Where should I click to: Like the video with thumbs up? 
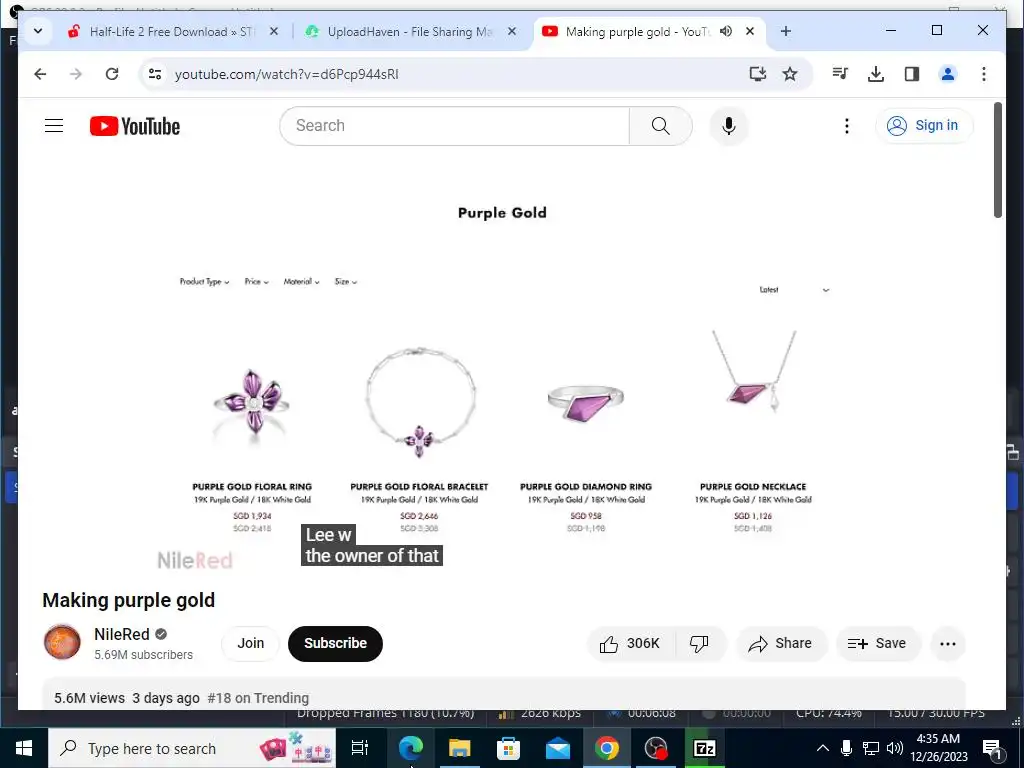tap(631, 644)
